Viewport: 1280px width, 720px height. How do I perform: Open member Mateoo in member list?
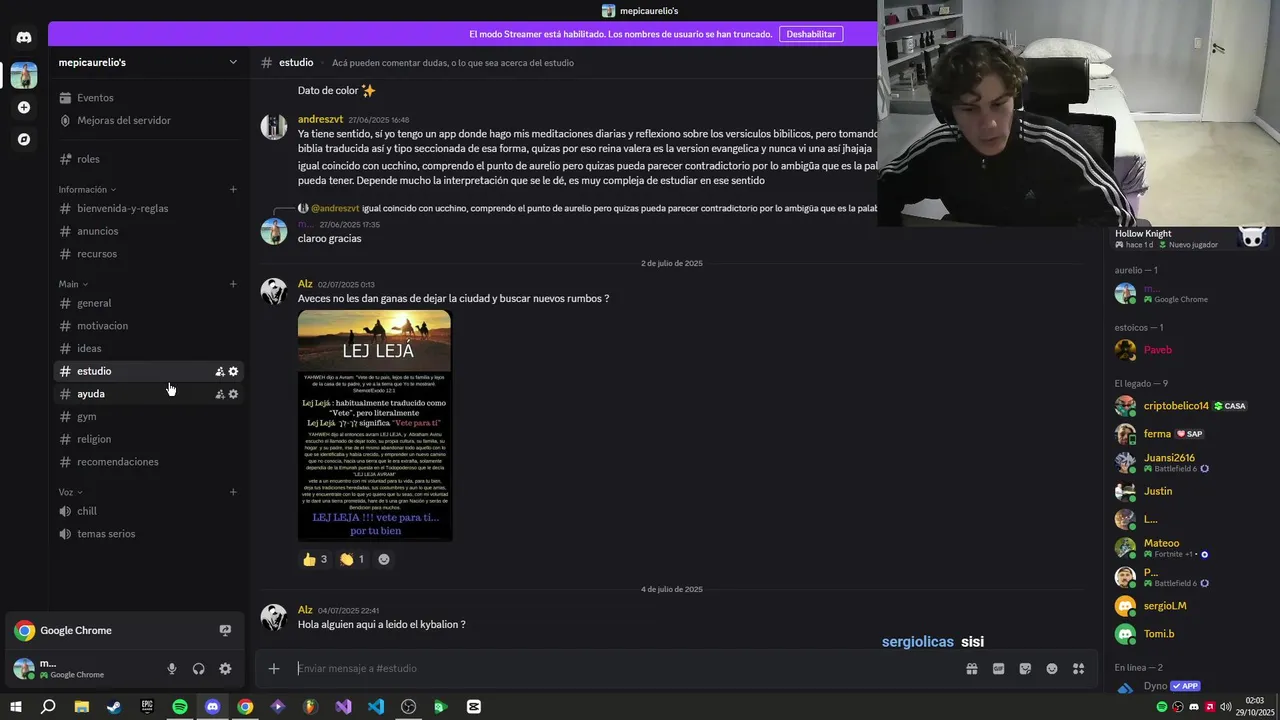pos(1190,548)
